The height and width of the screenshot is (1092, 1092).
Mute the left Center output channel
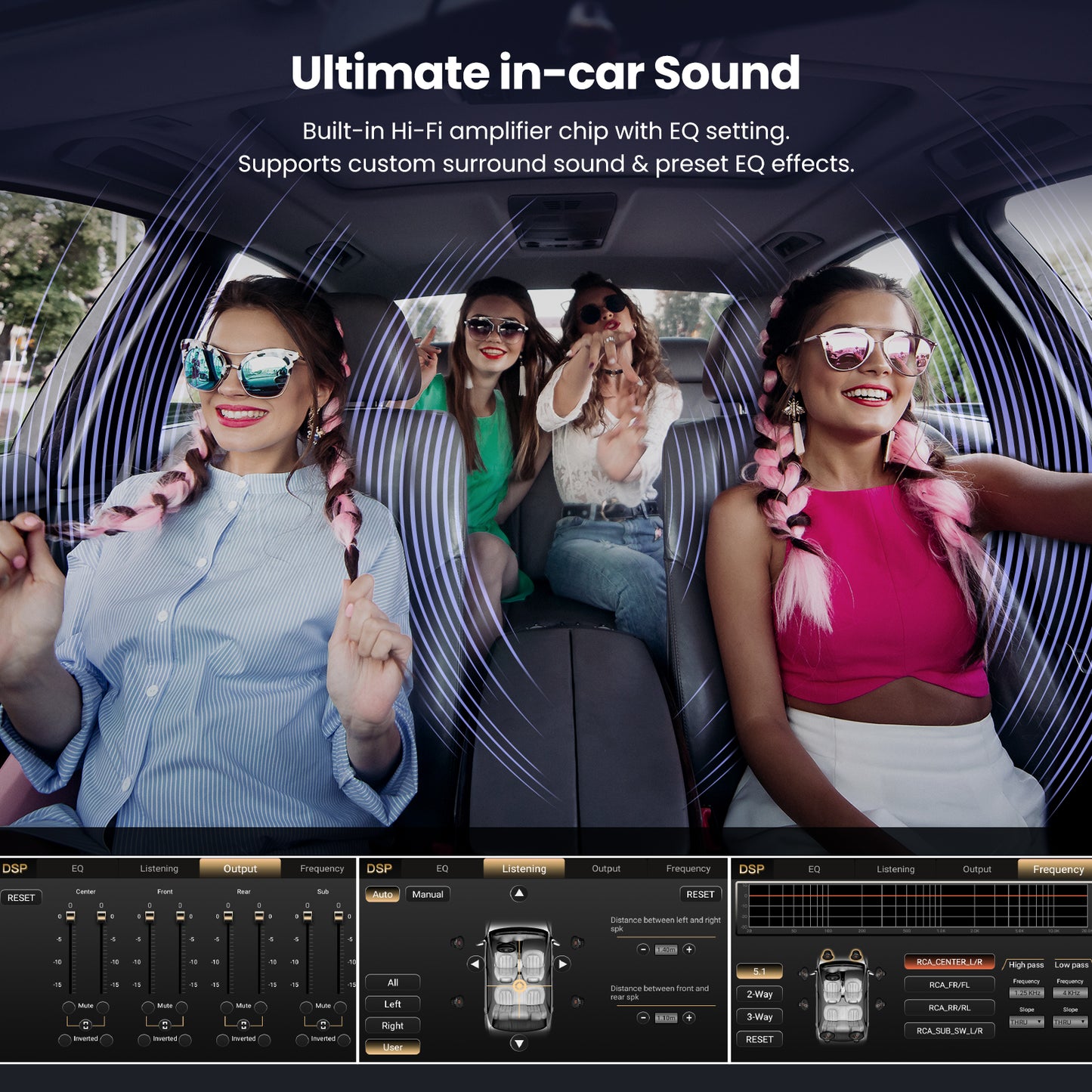[x=69, y=1007]
